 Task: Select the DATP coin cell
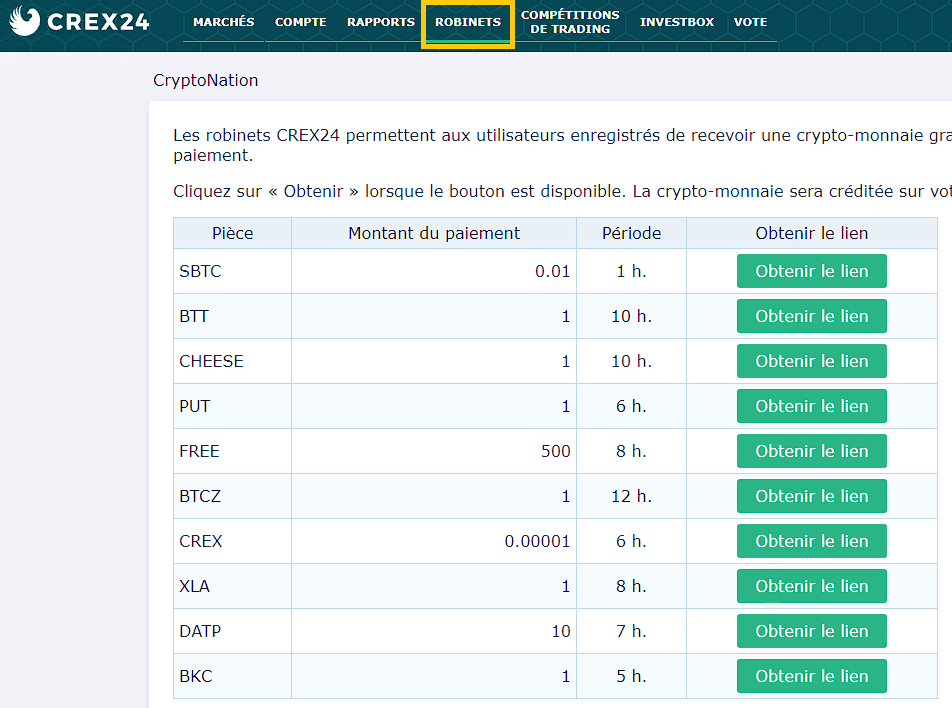[x=233, y=630]
